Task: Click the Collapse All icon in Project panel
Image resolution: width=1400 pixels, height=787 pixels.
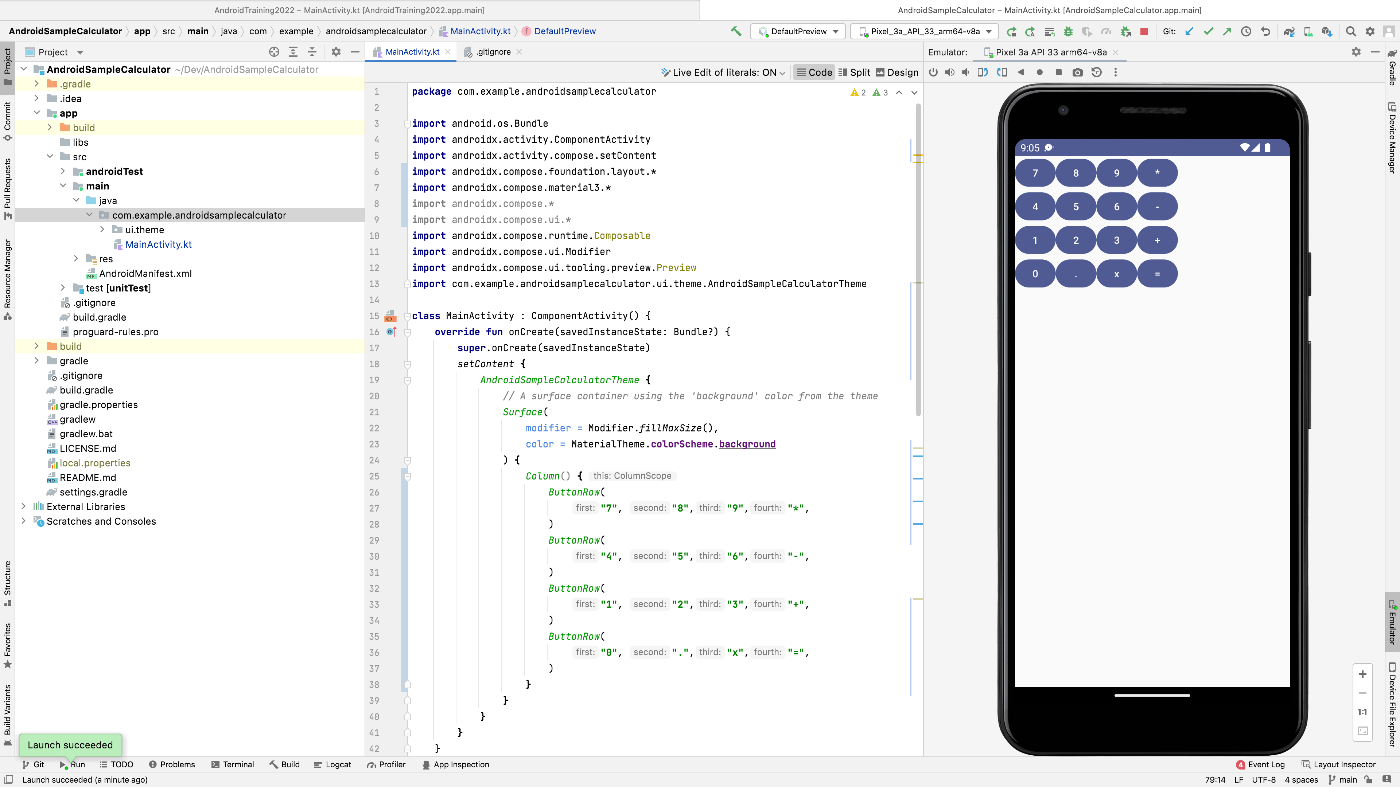Action: 312,52
